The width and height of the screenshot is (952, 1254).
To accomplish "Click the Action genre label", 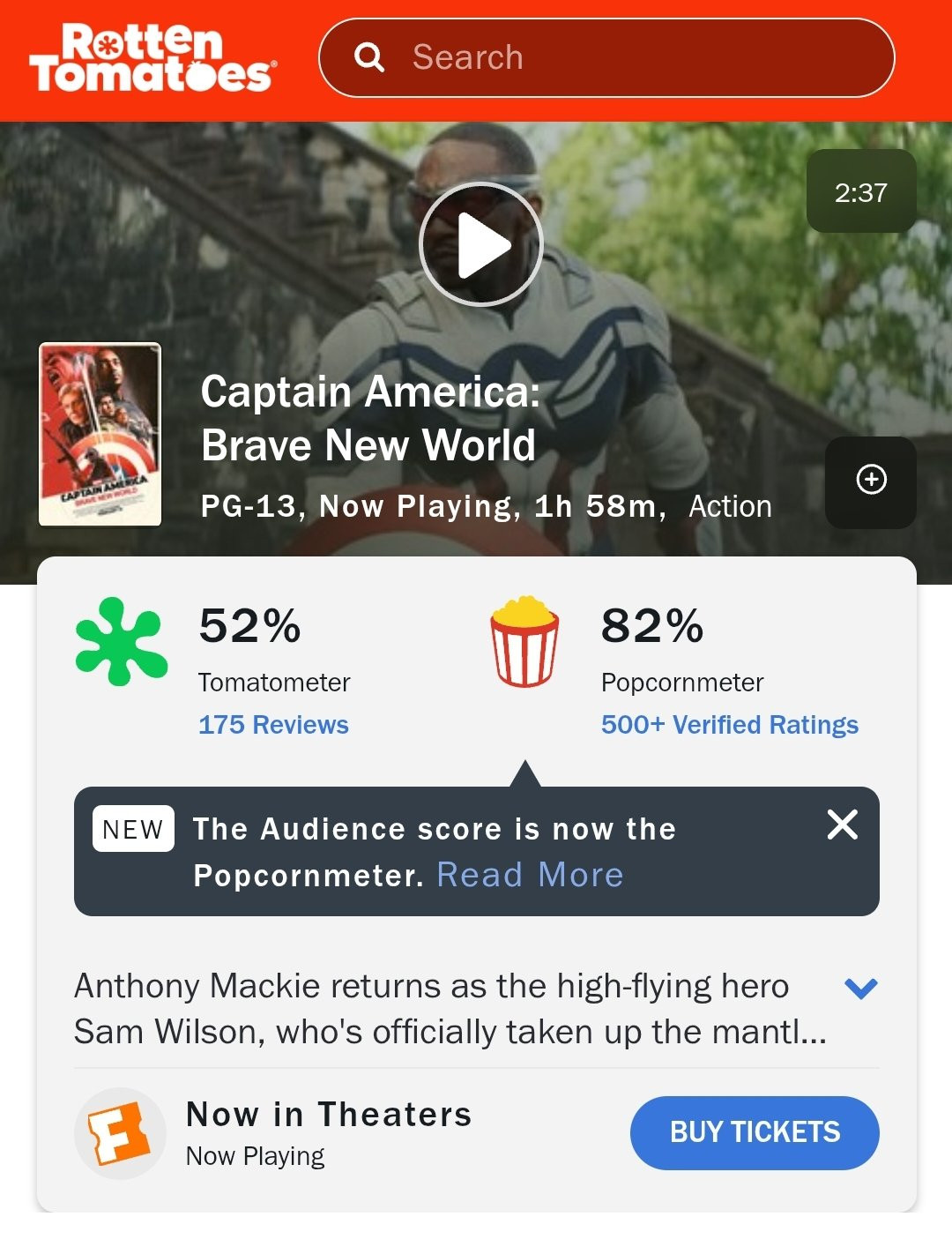I will [730, 506].
